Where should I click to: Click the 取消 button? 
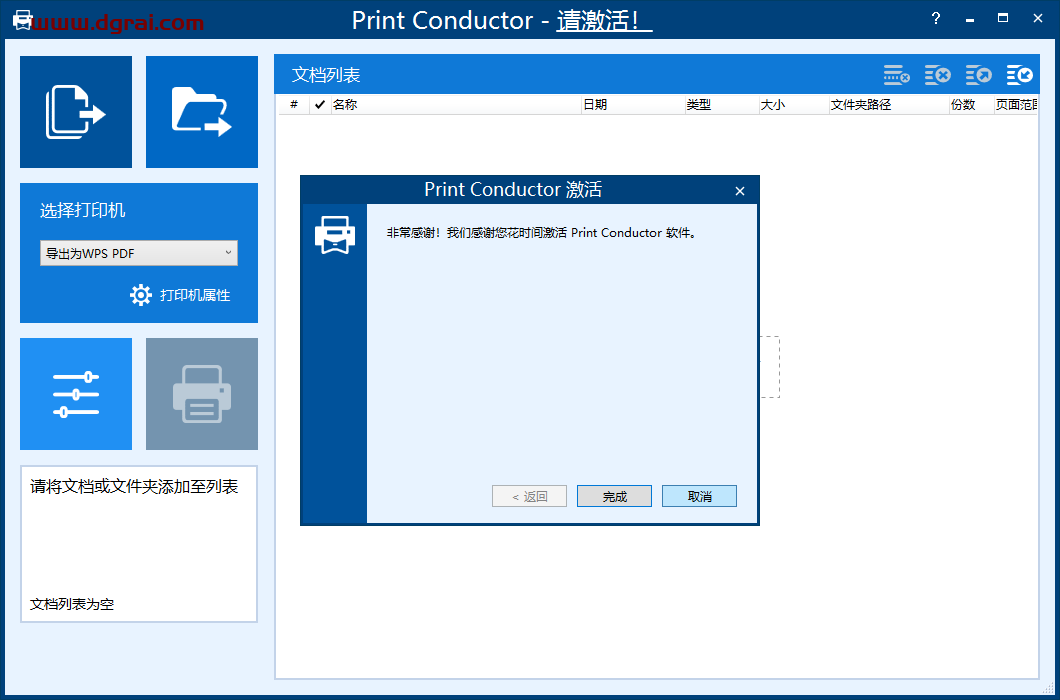[x=699, y=495]
